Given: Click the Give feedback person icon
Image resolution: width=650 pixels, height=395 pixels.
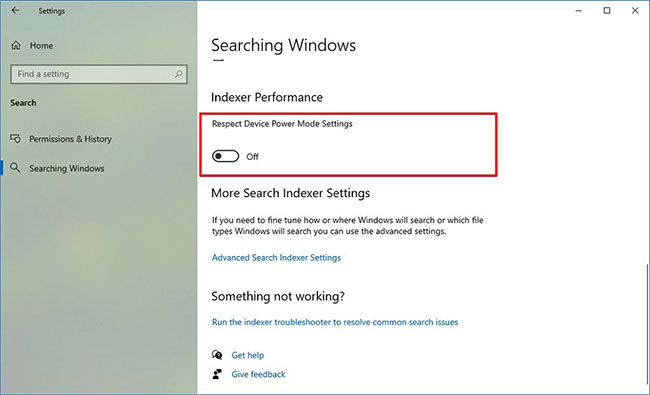Looking at the screenshot, I should point(217,374).
